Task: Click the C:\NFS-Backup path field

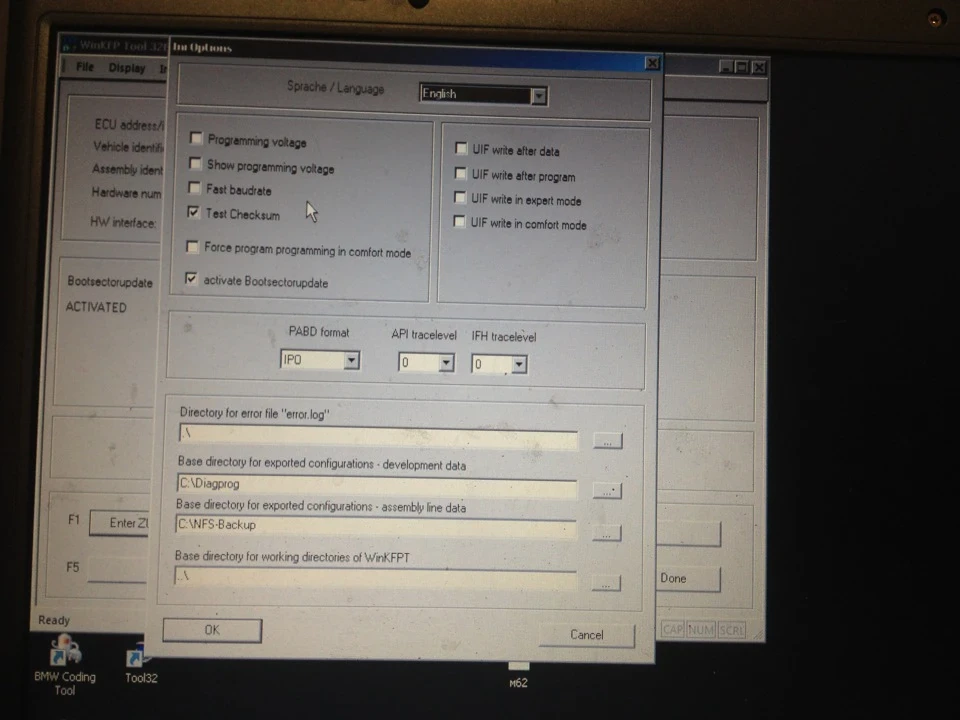Action: click(376, 527)
